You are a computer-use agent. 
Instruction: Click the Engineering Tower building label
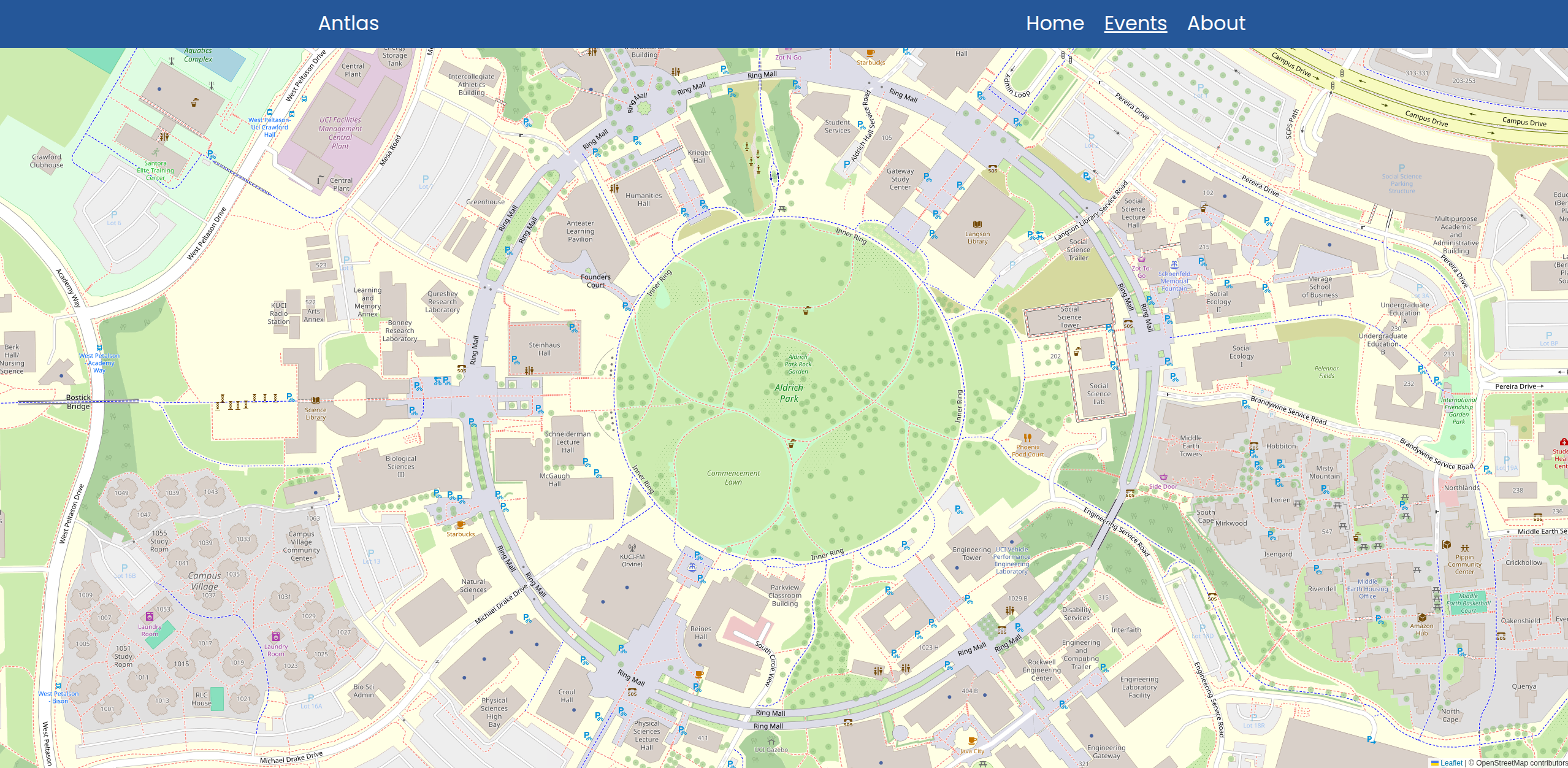coord(971,553)
